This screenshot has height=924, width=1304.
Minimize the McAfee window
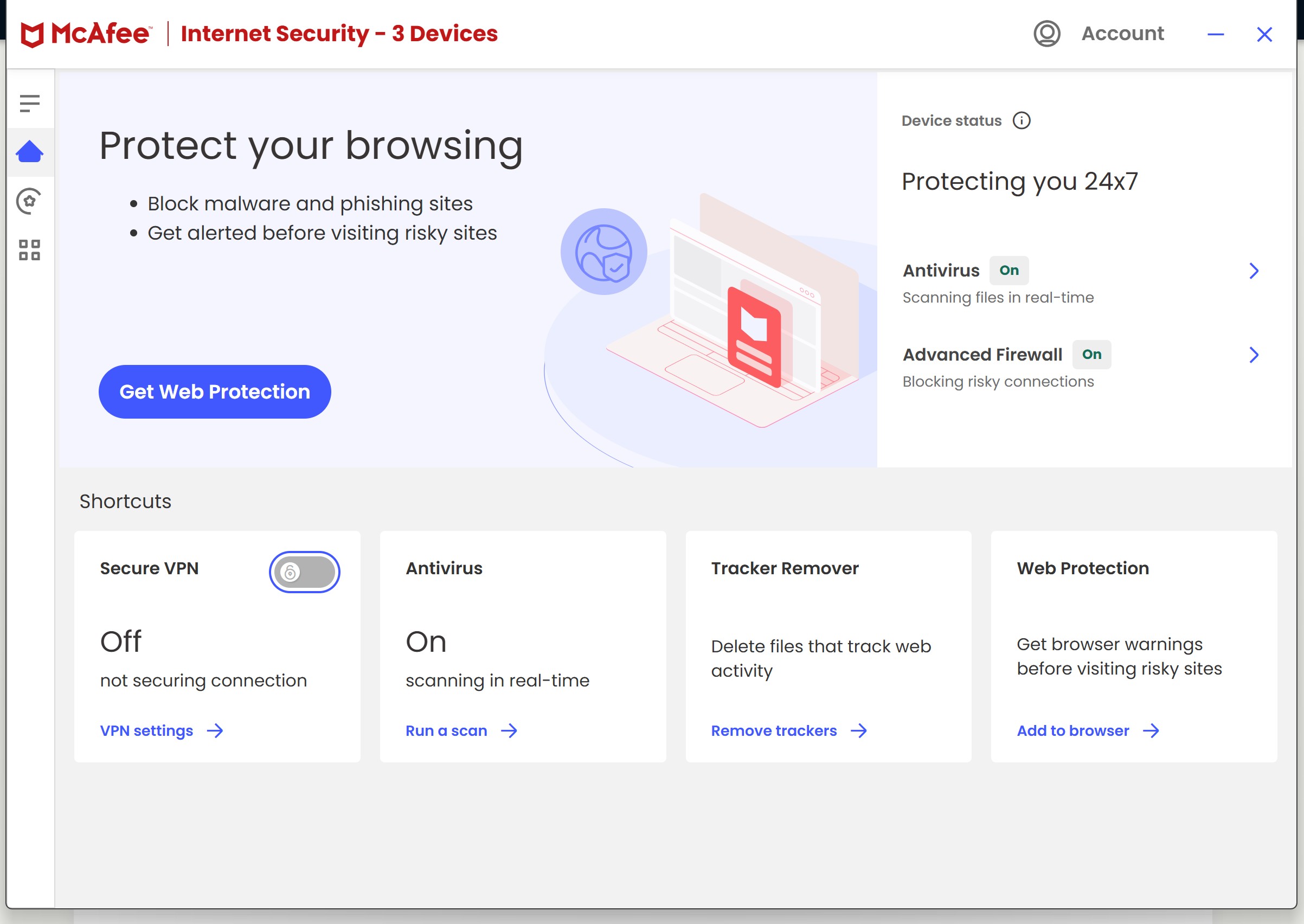click(x=1216, y=35)
